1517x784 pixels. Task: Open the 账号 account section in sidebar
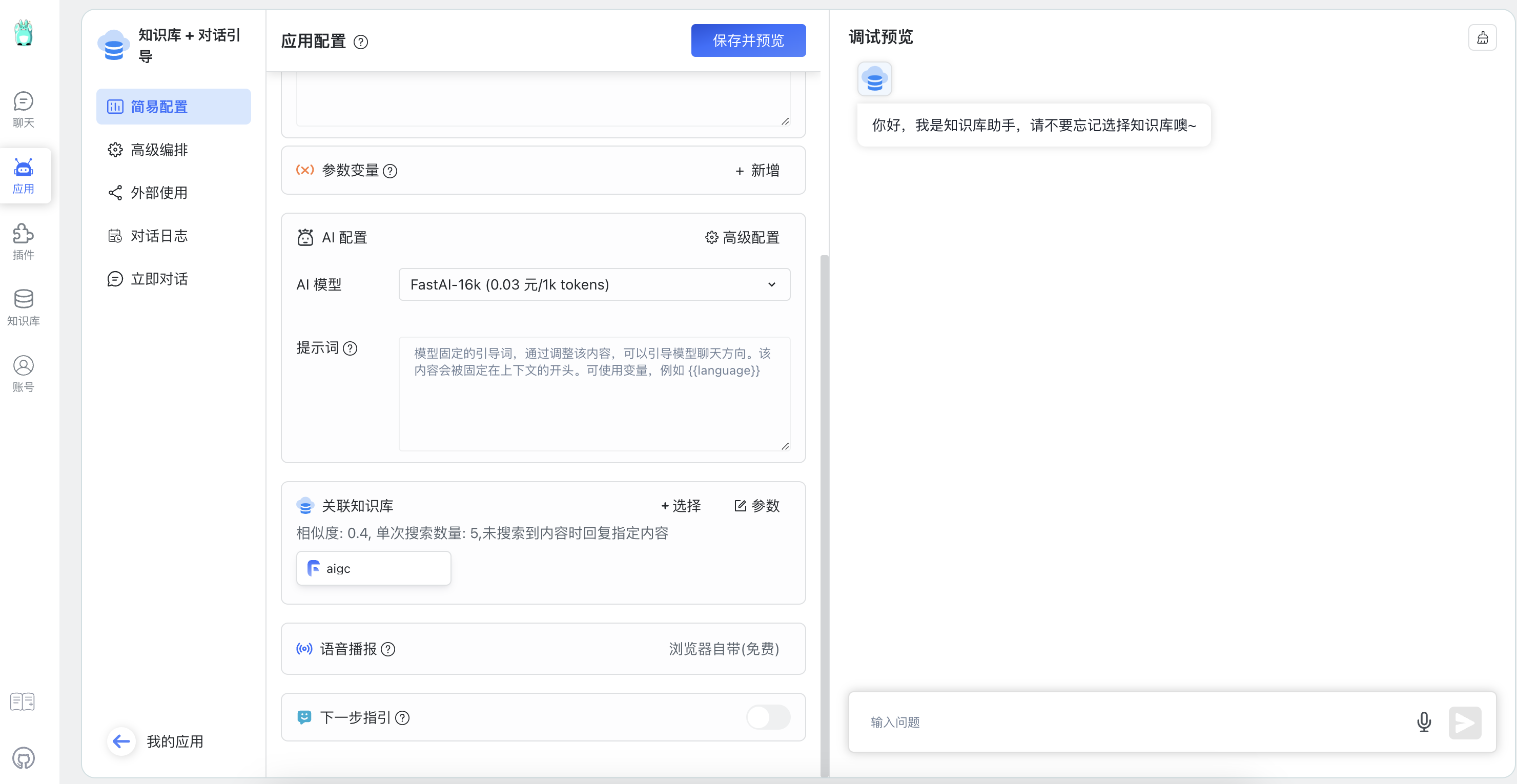point(24,374)
